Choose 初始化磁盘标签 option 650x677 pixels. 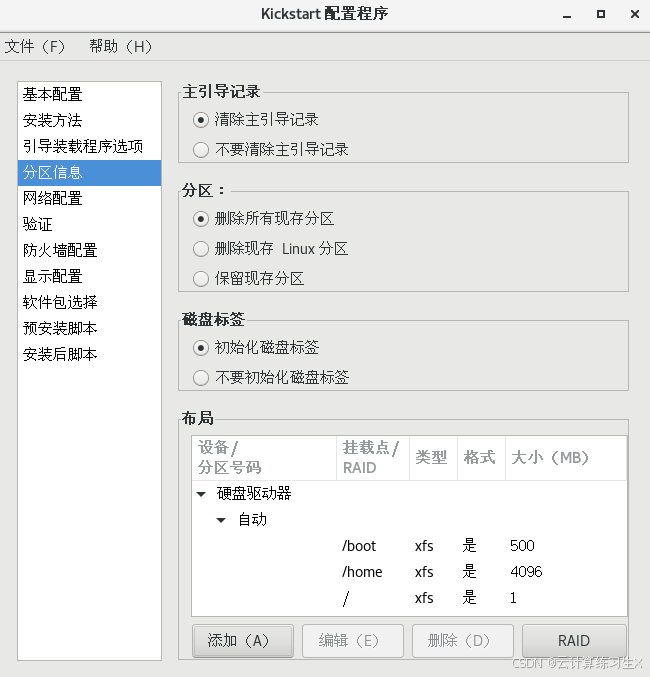[201, 348]
